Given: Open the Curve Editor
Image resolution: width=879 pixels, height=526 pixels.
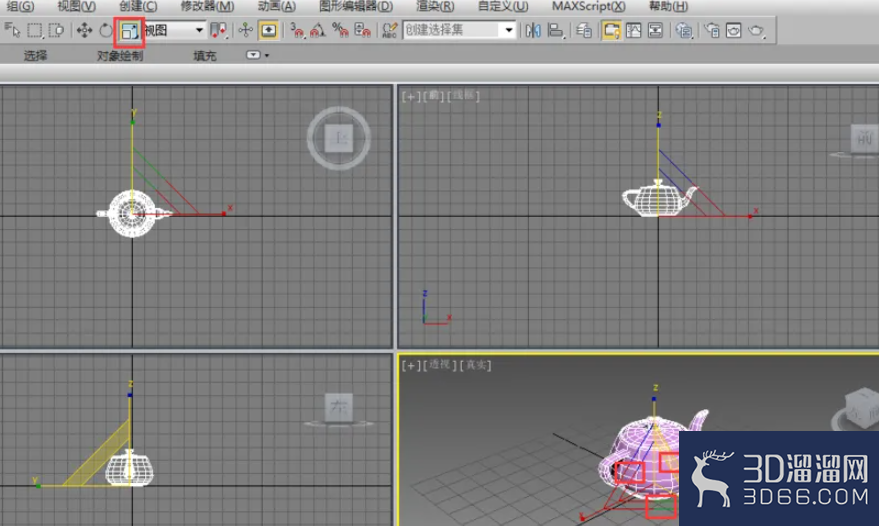Looking at the screenshot, I should pyautogui.click(x=633, y=30).
